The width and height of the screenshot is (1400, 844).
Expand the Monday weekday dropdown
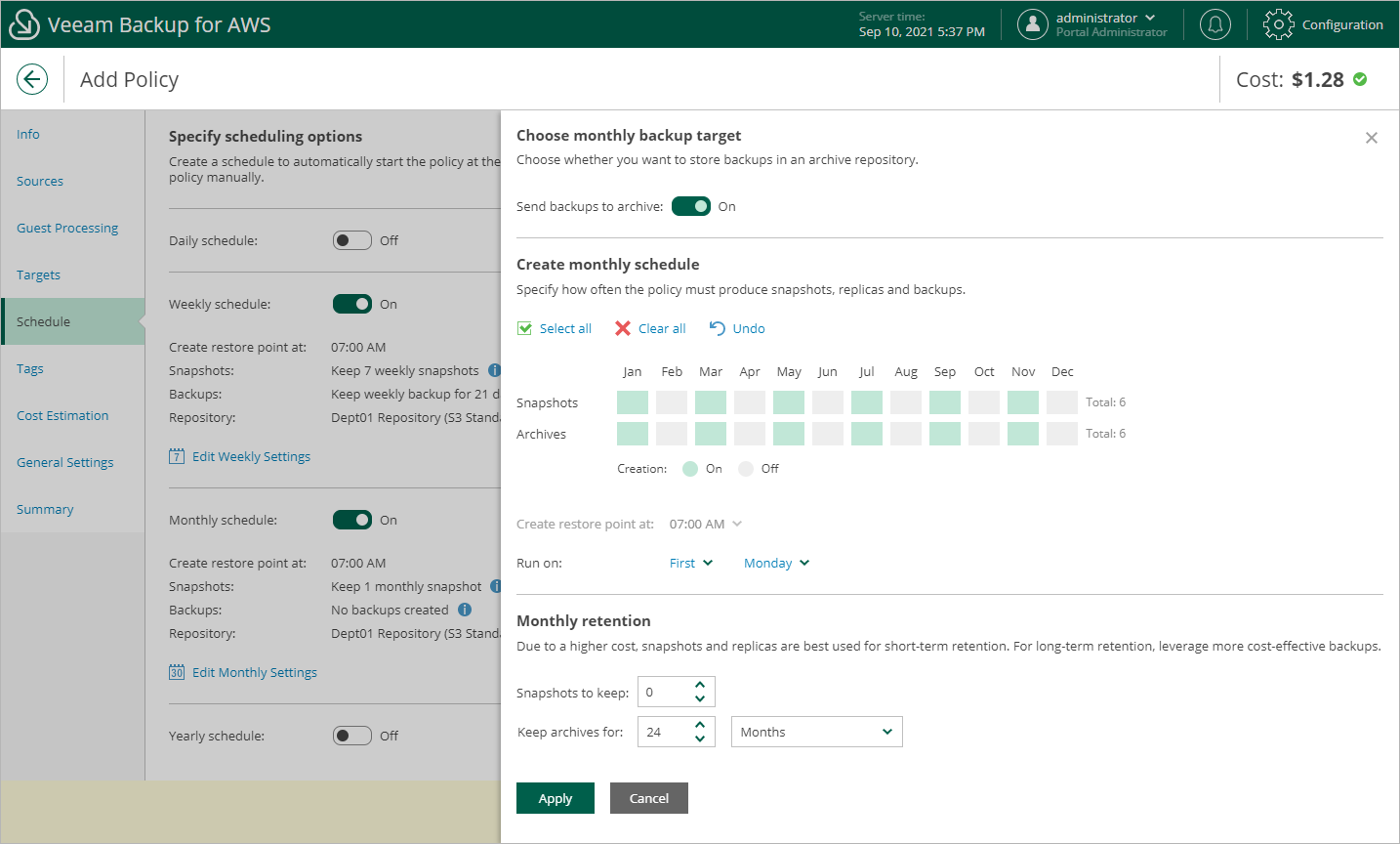point(776,563)
